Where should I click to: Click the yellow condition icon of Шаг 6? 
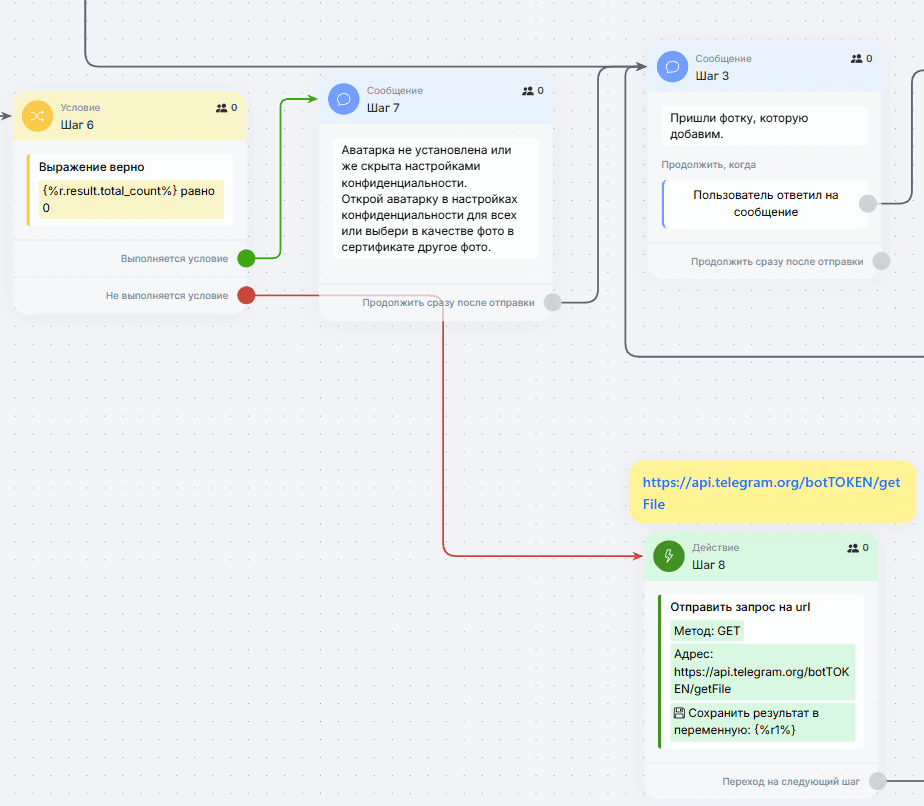pyautogui.click(x=37, y=116)
